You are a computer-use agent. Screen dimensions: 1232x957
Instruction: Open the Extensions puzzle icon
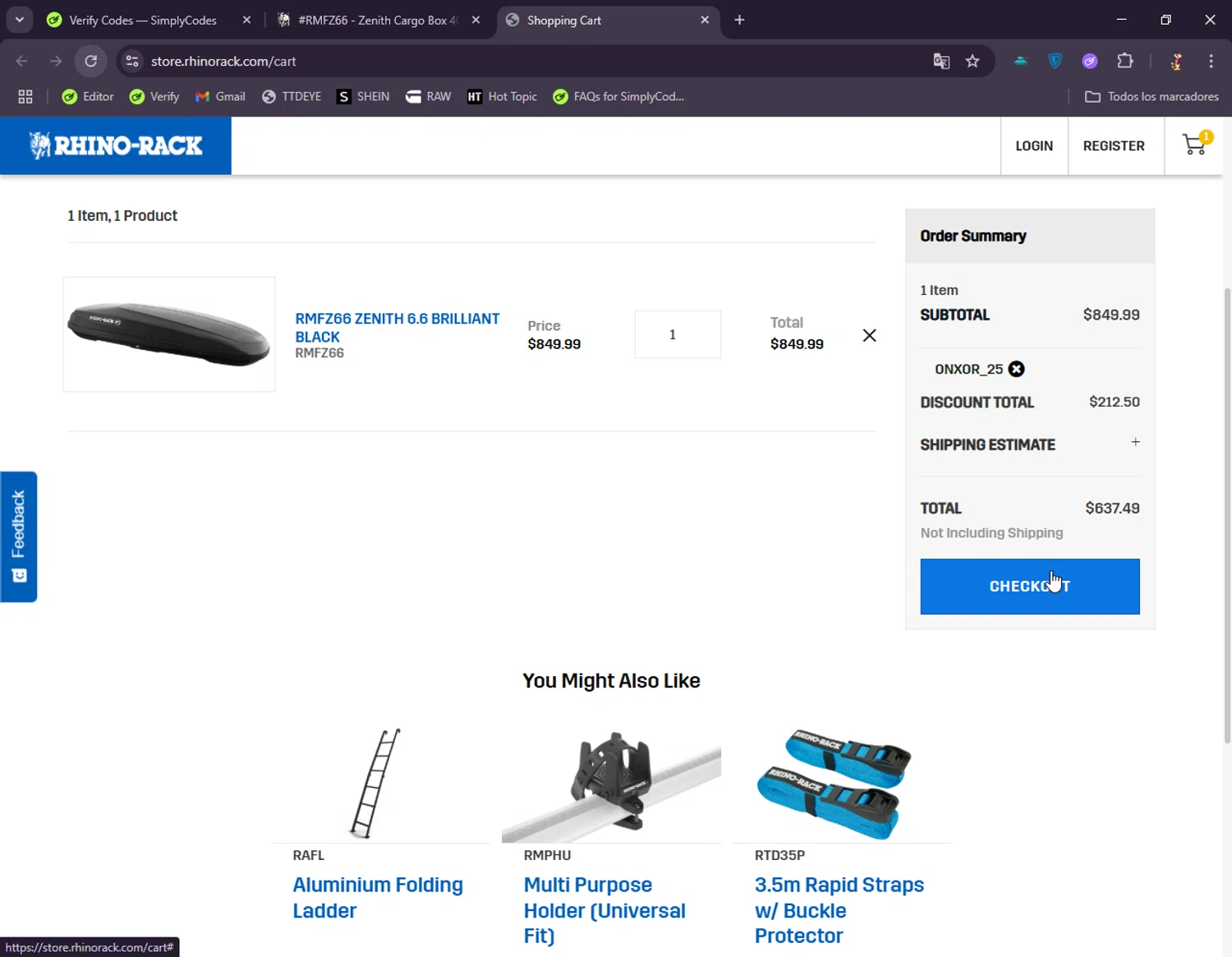[1125, 61]
